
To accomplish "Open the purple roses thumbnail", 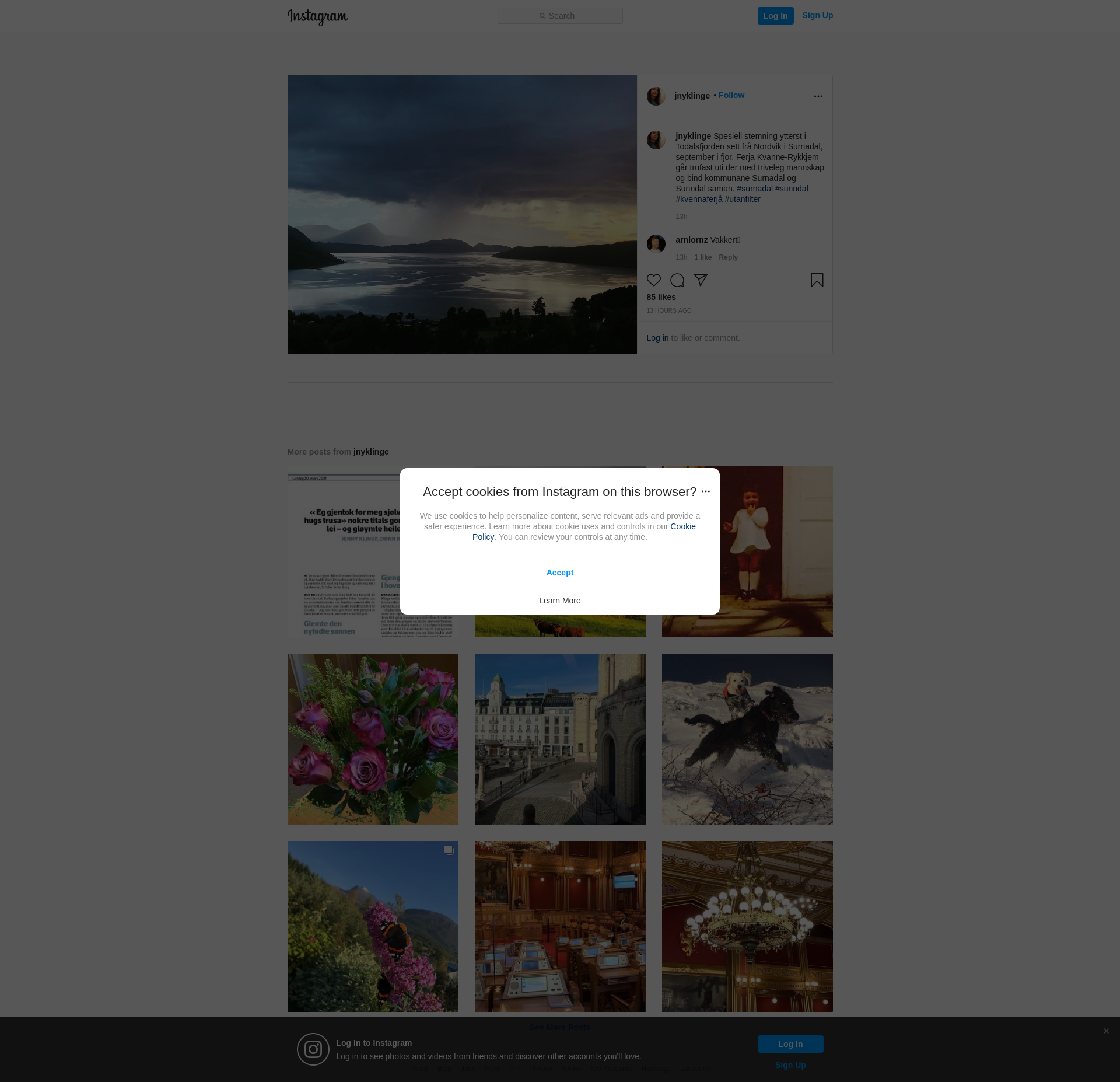I will pyautogui.click(x=373, y=739).
